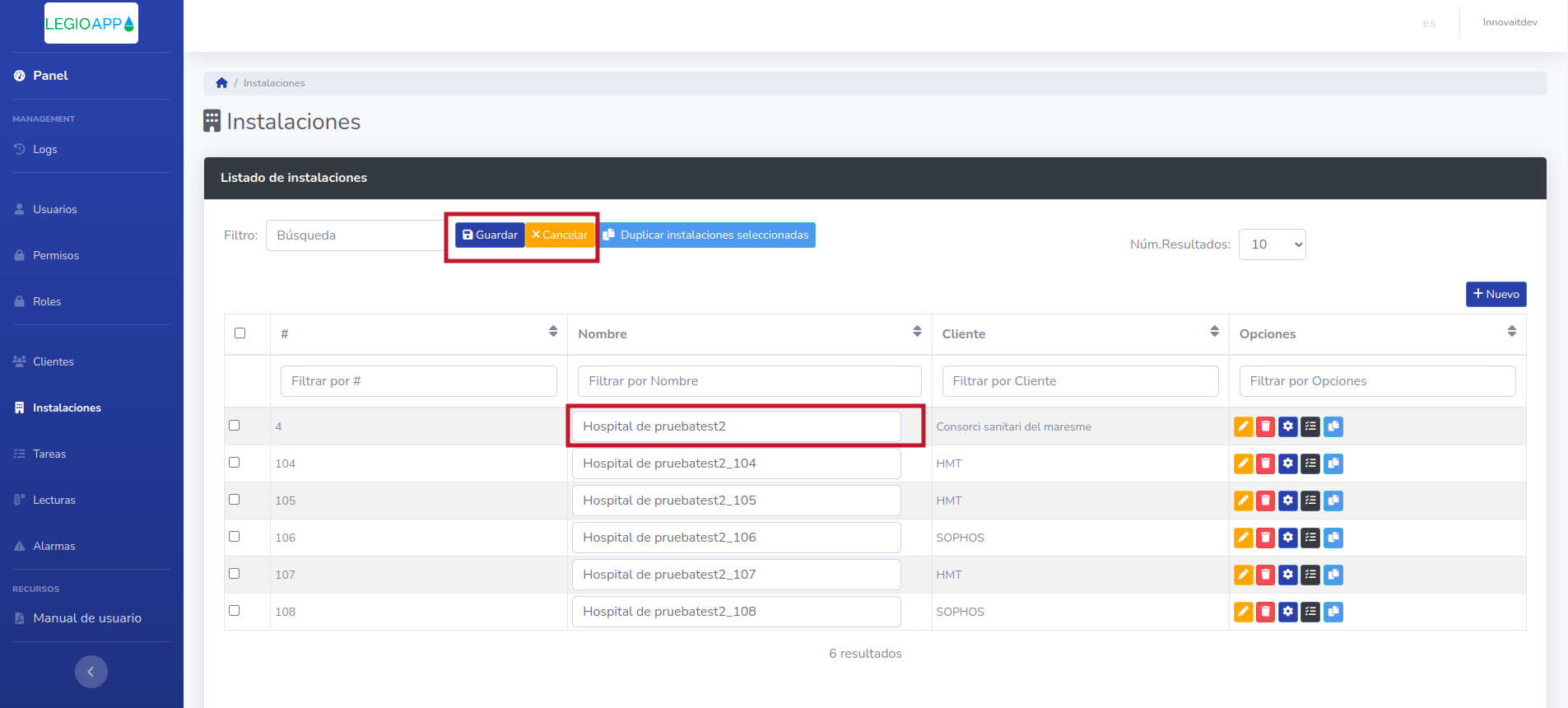Open the gear settings icon for installation 106
The width and height of the screenshot is (1568, 708).
coord(1288,538)
